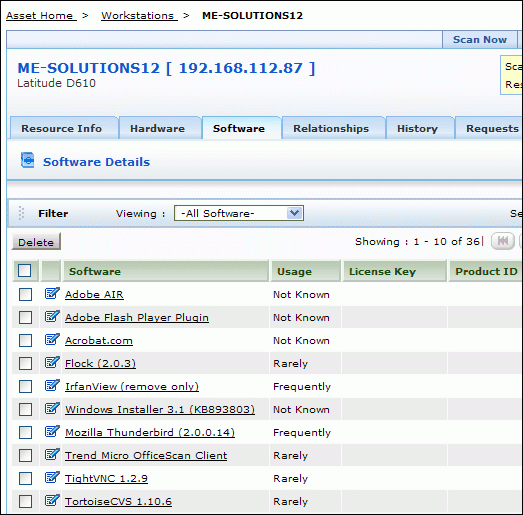523x515 pixels.
Task: Click the Delete button
Action: click(x=36, y=242)
